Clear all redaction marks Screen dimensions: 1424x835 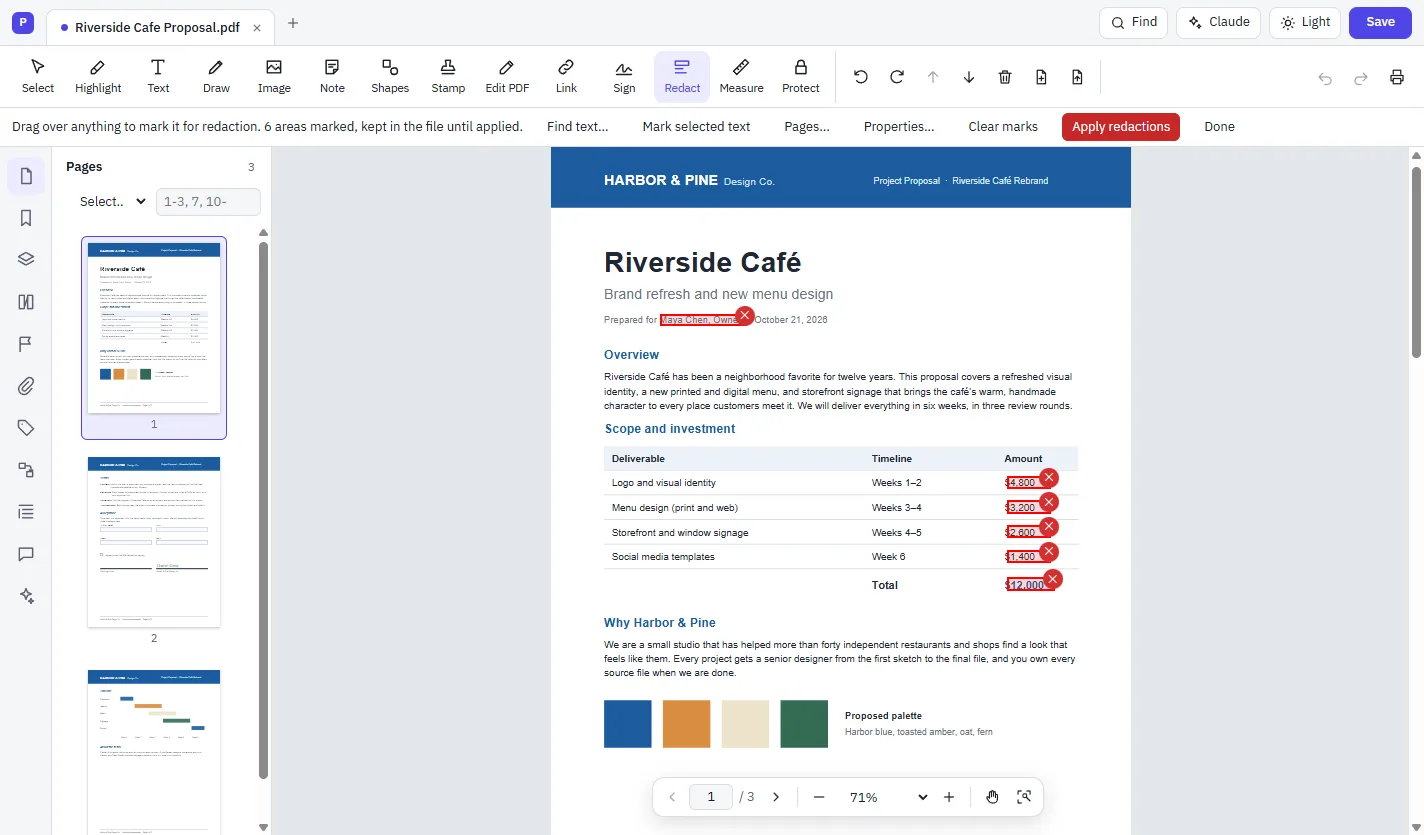(x=1003, y=127)
